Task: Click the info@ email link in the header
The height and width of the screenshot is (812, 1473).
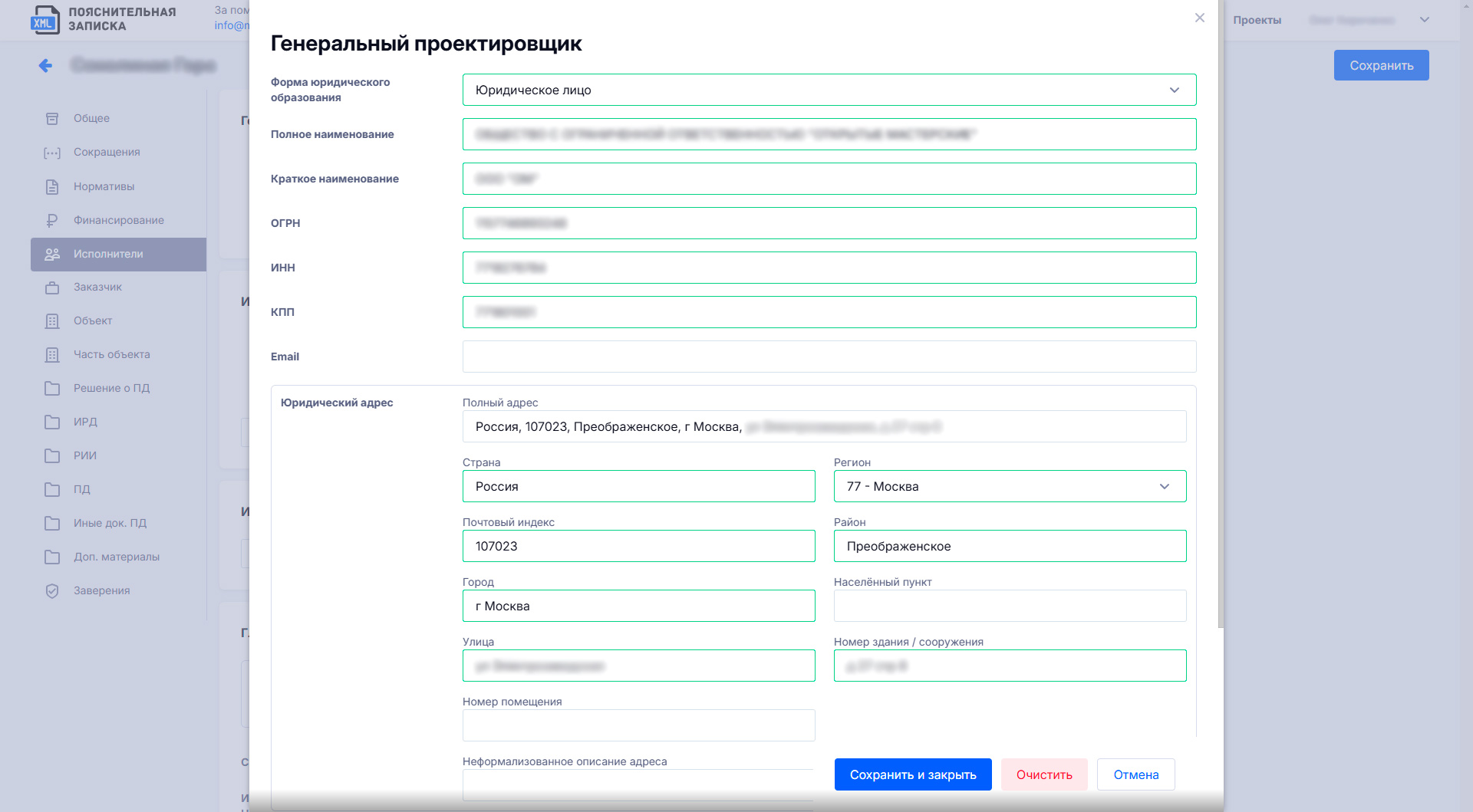Action: [232, 25]
